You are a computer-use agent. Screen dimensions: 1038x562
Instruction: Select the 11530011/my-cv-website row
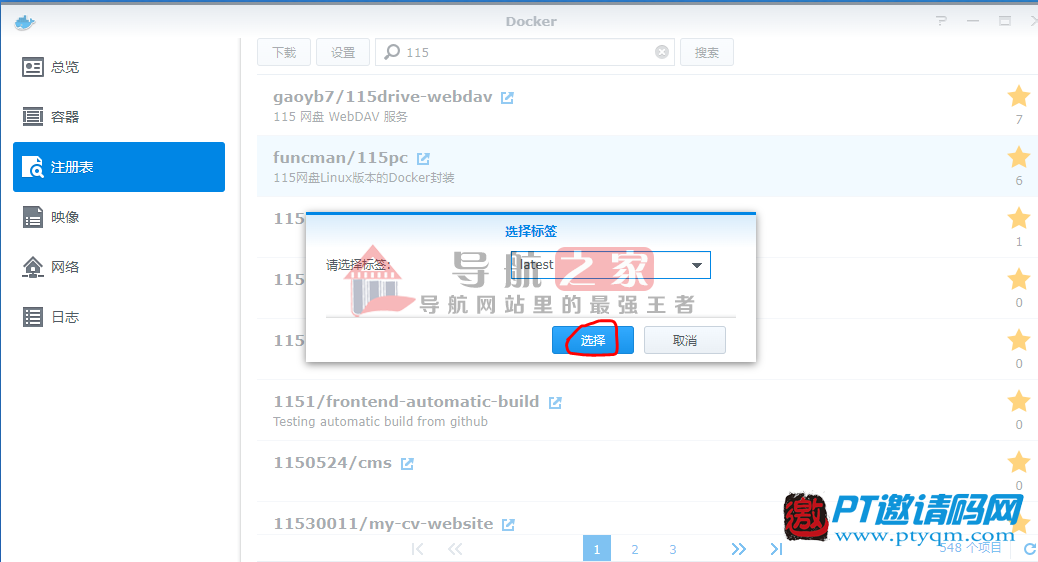[x=647, y=519]
